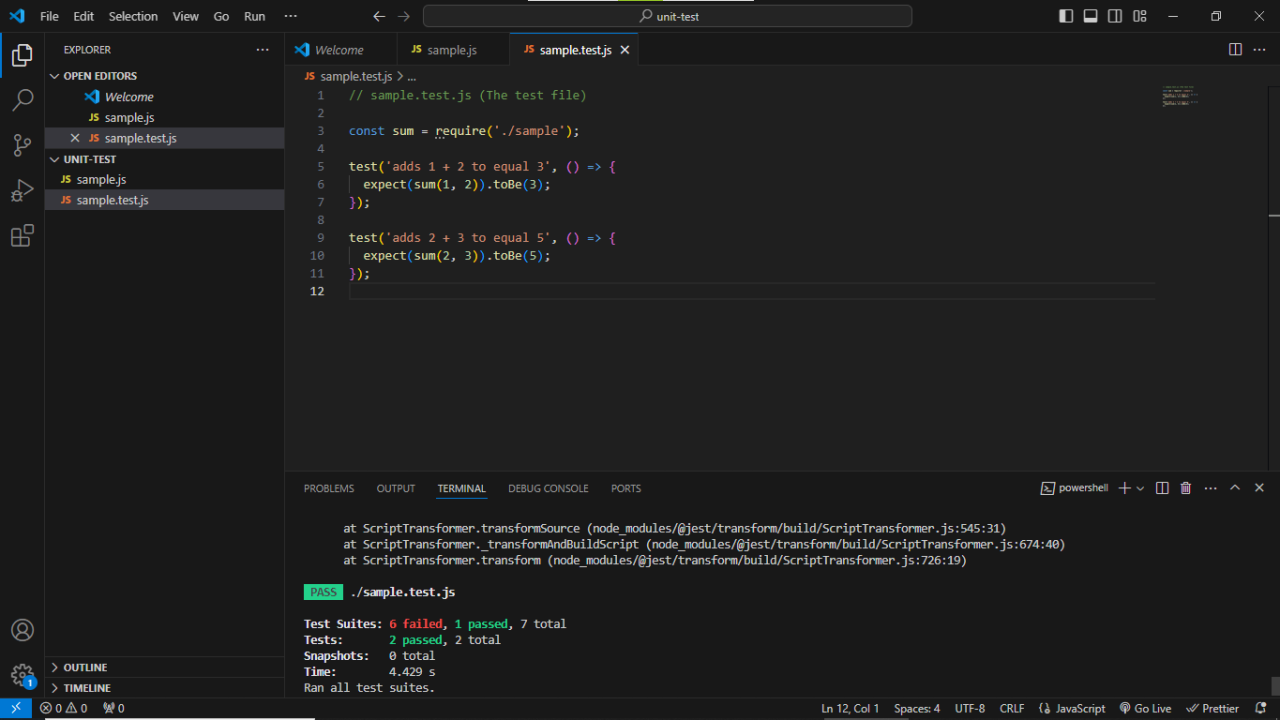Switch to the Output panel tab
This screenshot has width=1280, height=720.
pos(396,488)
